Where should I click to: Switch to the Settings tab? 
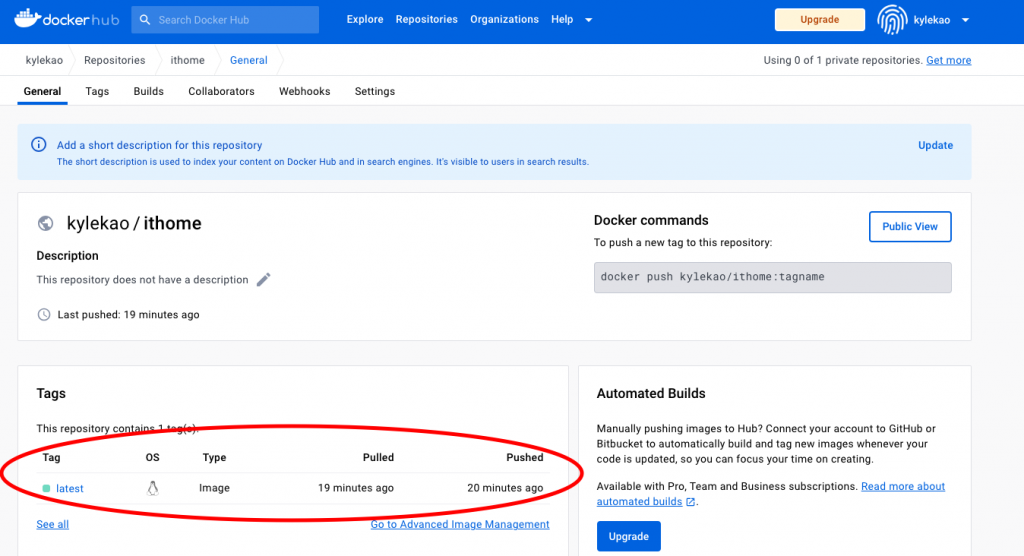tap(375, 91)
